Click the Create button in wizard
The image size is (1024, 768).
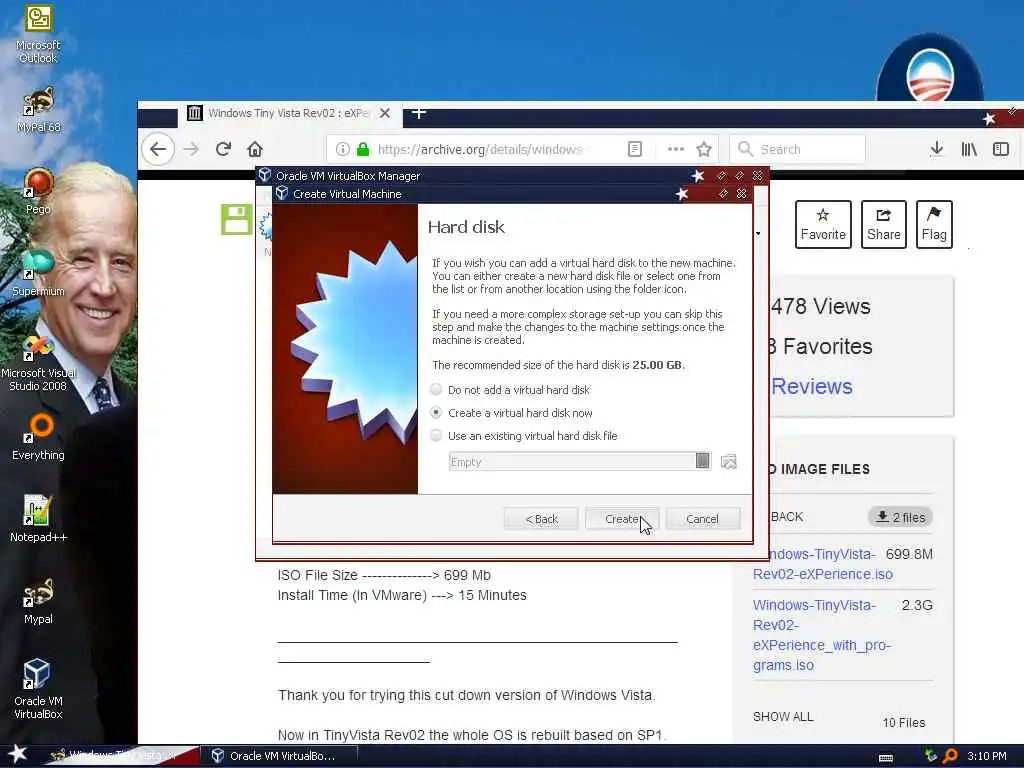622,519
